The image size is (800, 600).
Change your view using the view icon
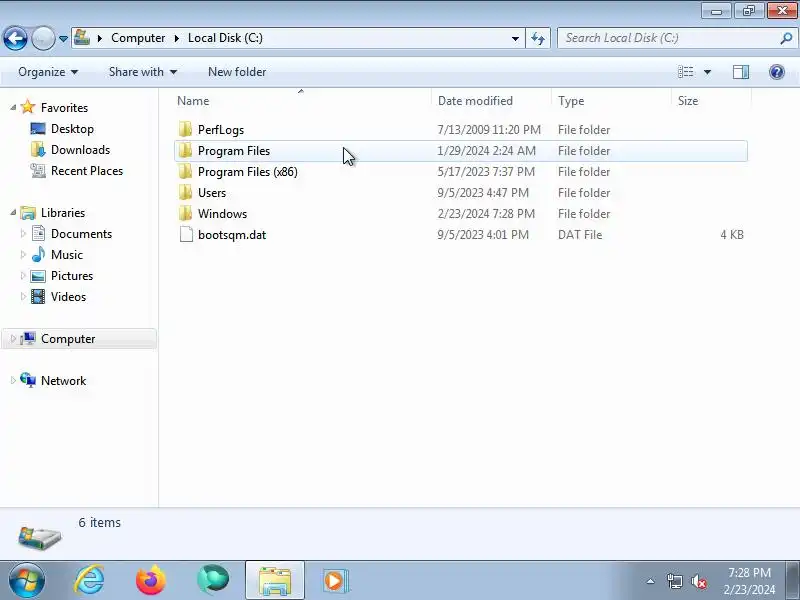pos(686,72)
